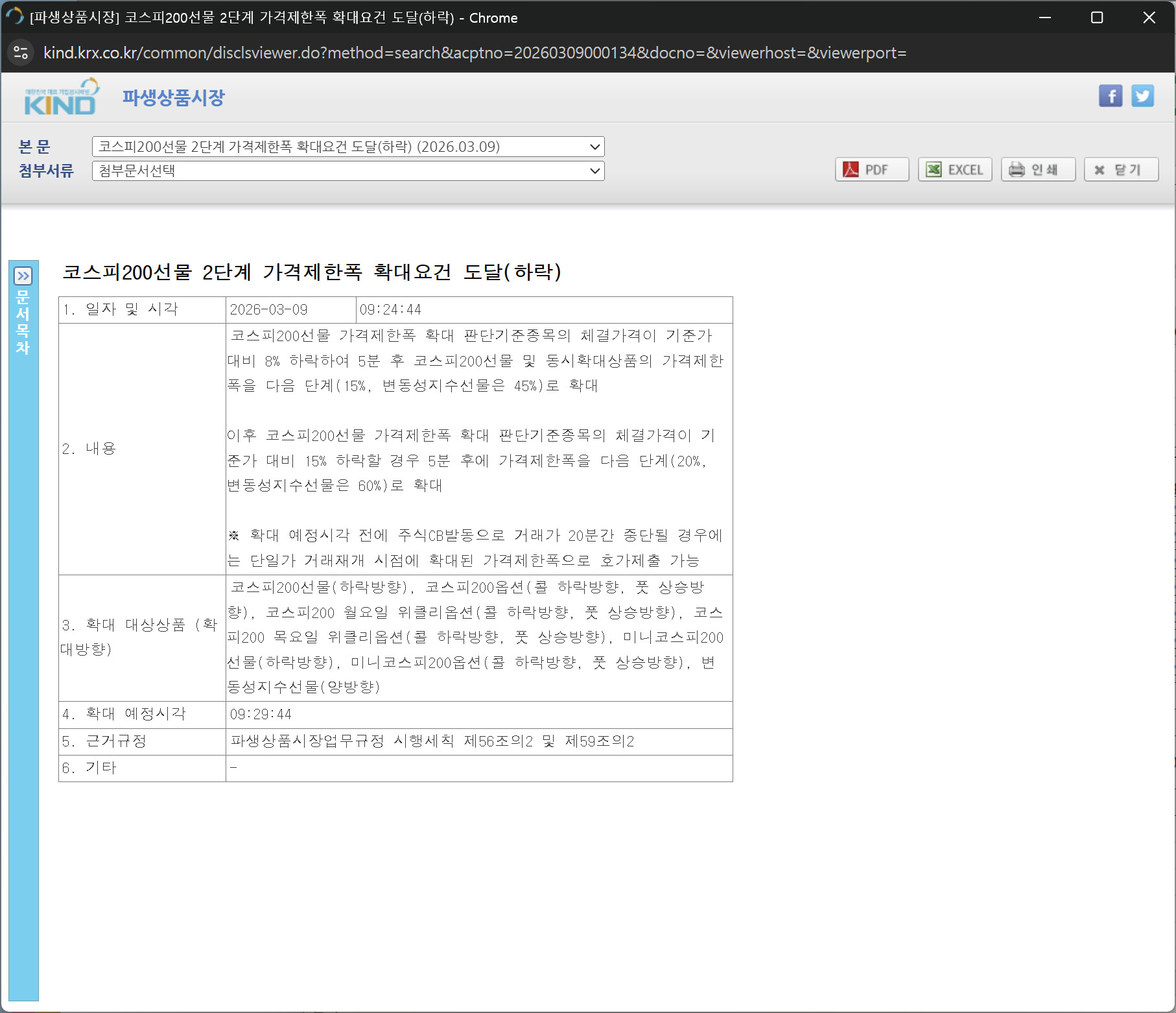Open the 본문 document dropdown
This screenshot has width=1176, height=1013.
tap(348, 147)
